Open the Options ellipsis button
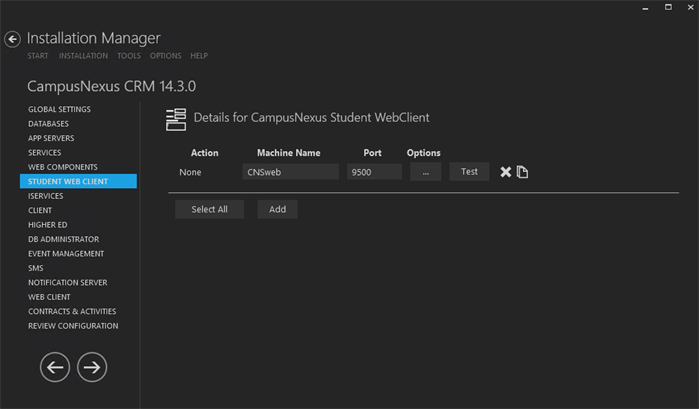This screenshot has height=409, width=699. pyautogui.click(x=425, y=172)
